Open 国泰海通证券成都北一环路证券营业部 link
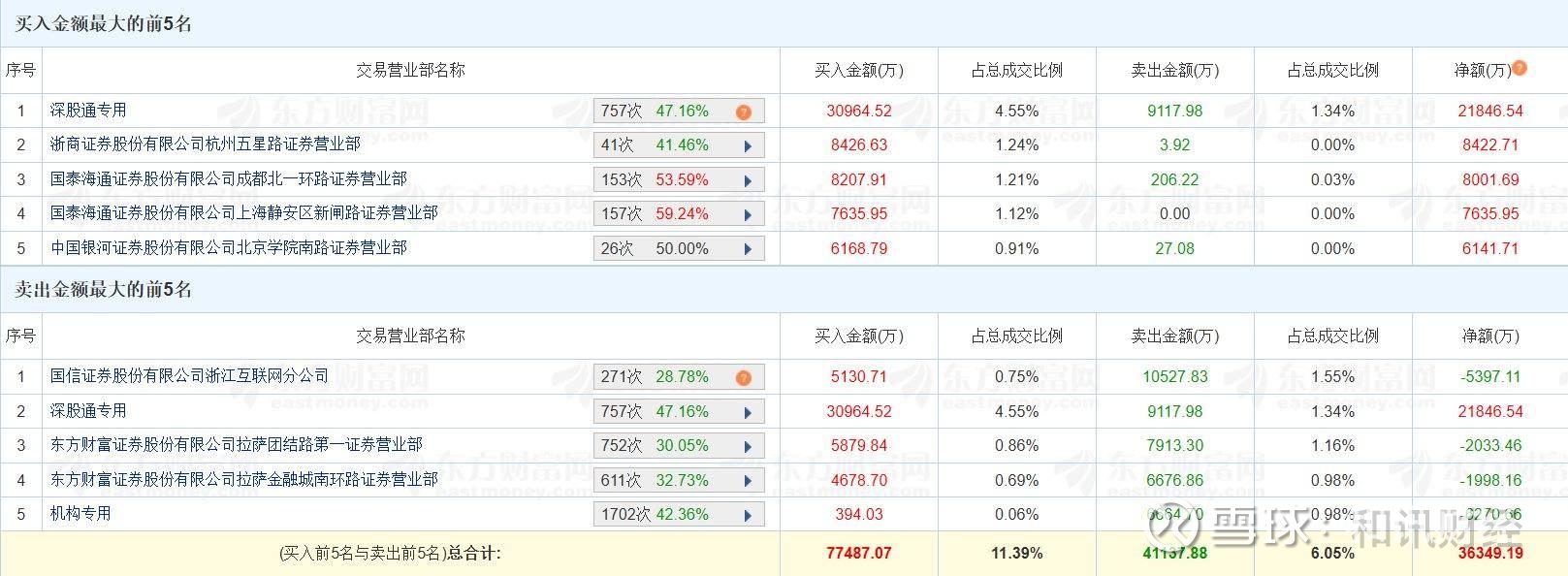The width and height of the screenshot is (1568, 576). point(228,178)
